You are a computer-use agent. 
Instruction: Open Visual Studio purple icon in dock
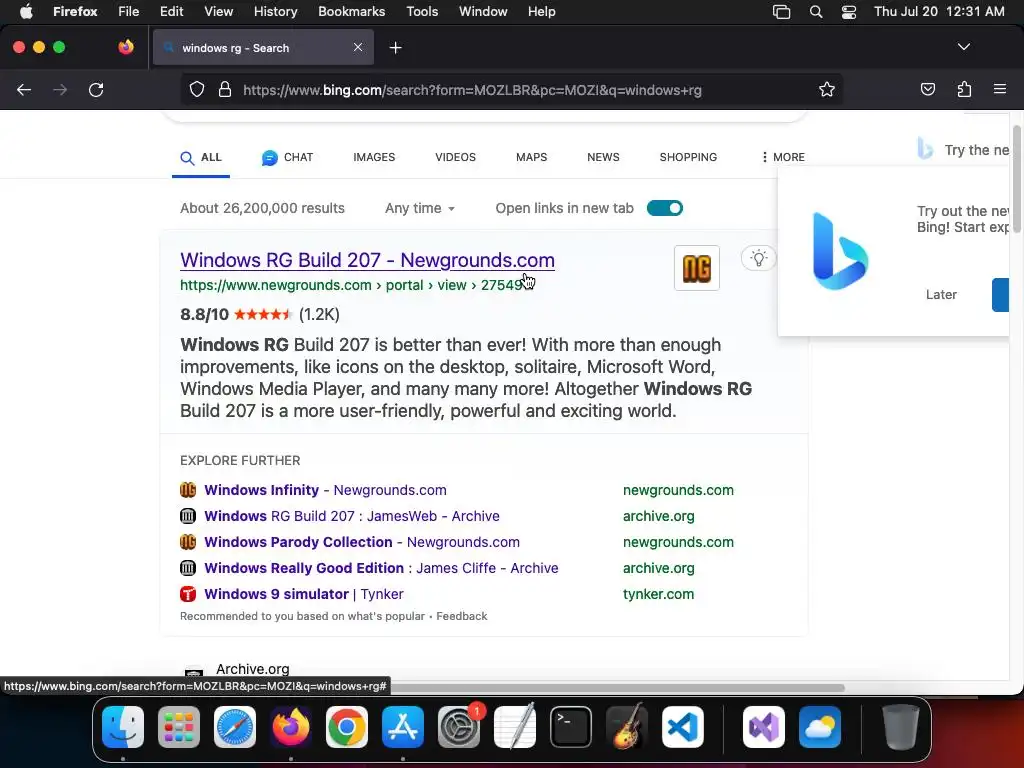pos(763,727)
